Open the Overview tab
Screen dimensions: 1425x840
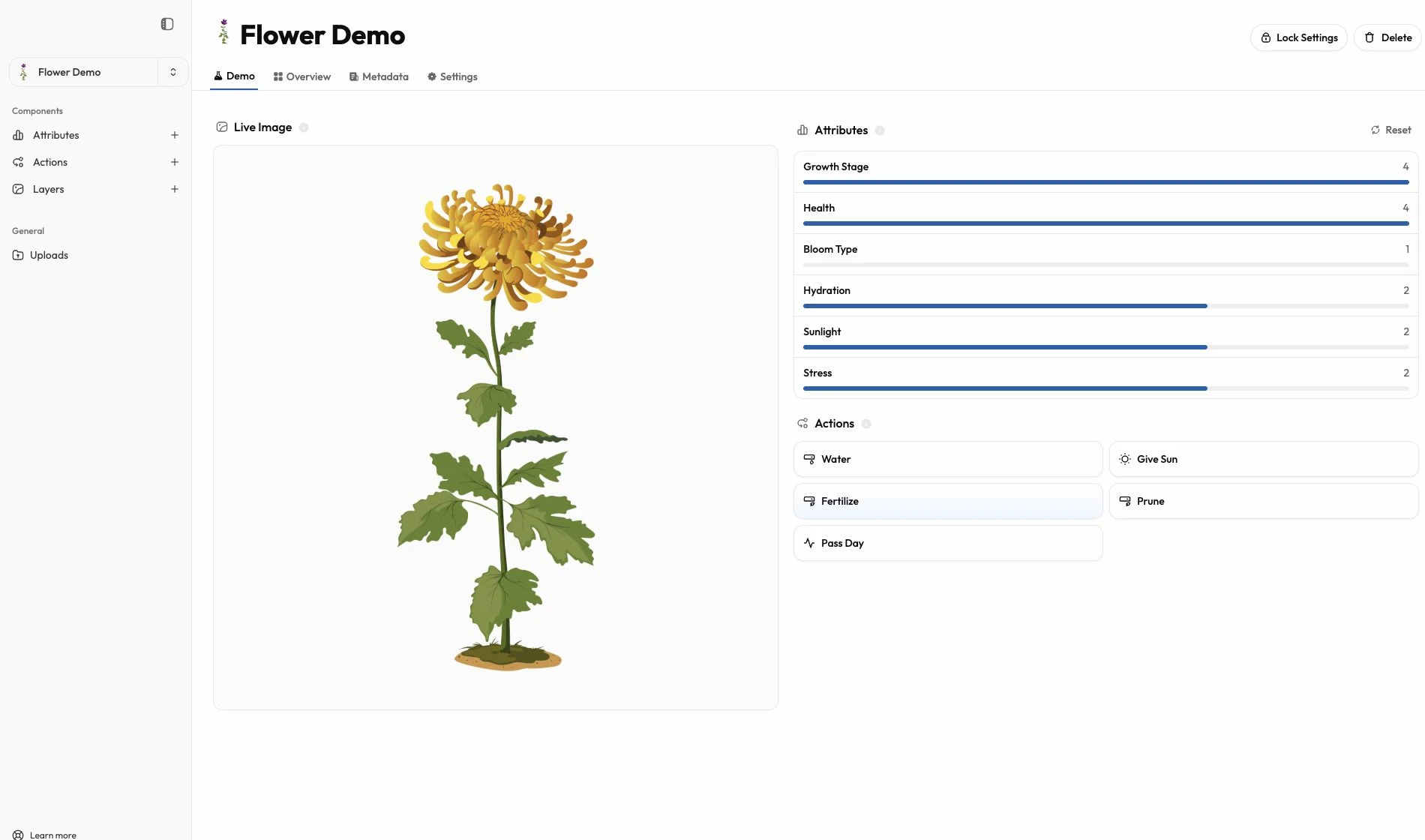(x=302, y=76)
